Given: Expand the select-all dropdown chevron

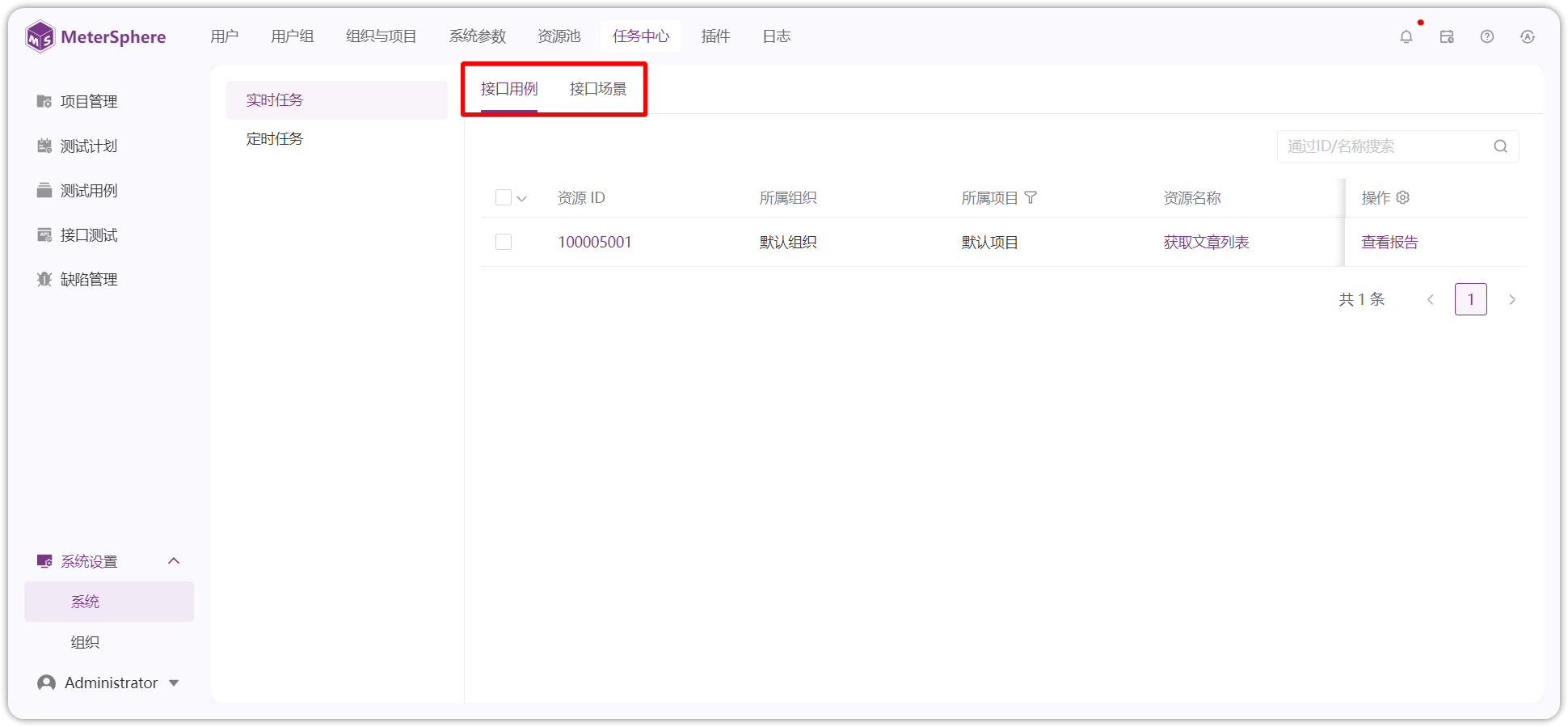Looking at the screenshot, I should pyautogui.click(x=522, y=198).
